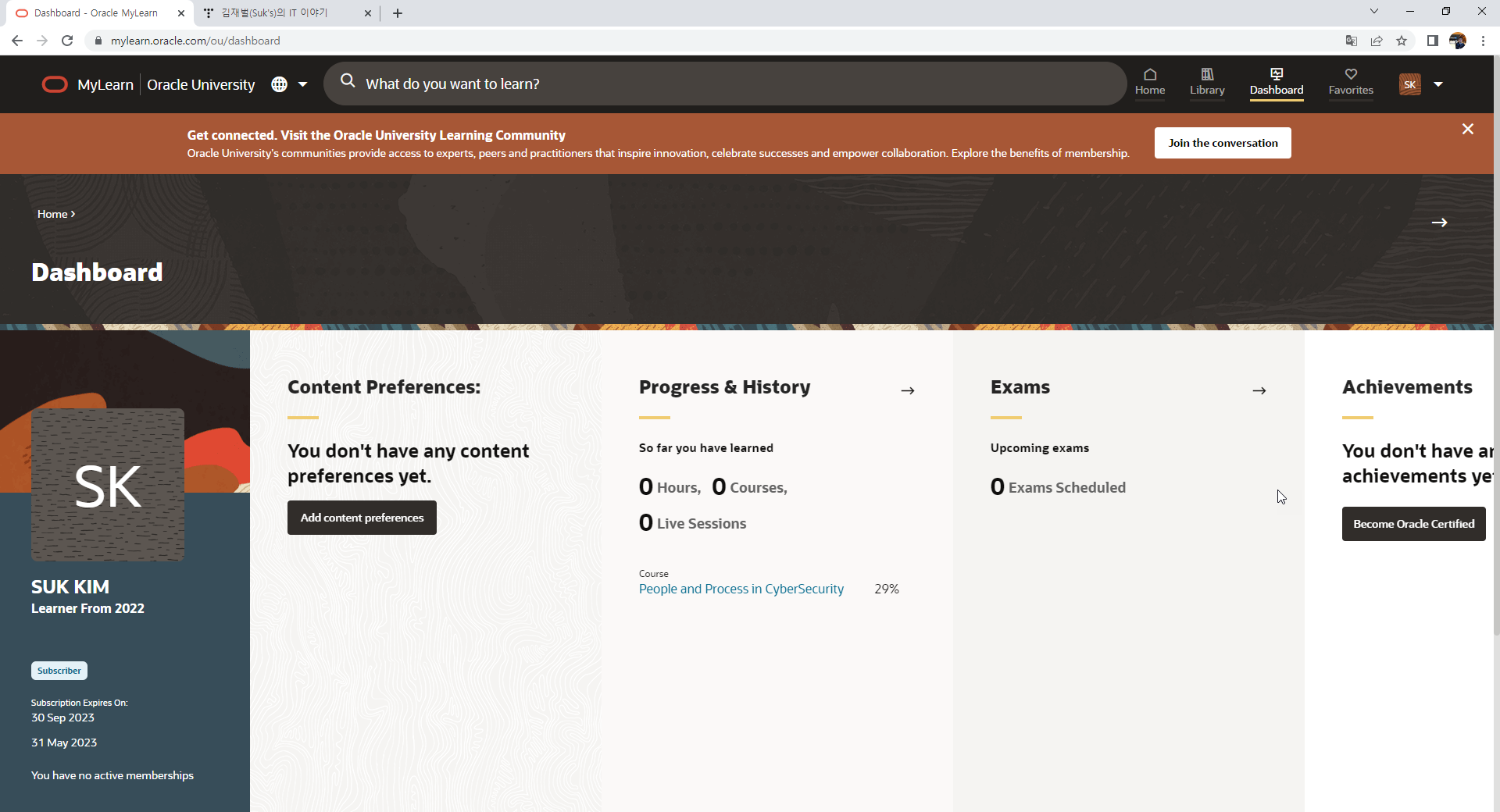Open Favorites from the top navigation
The width and height of the screenshot is (1500, 812).
coord(1351,82)
